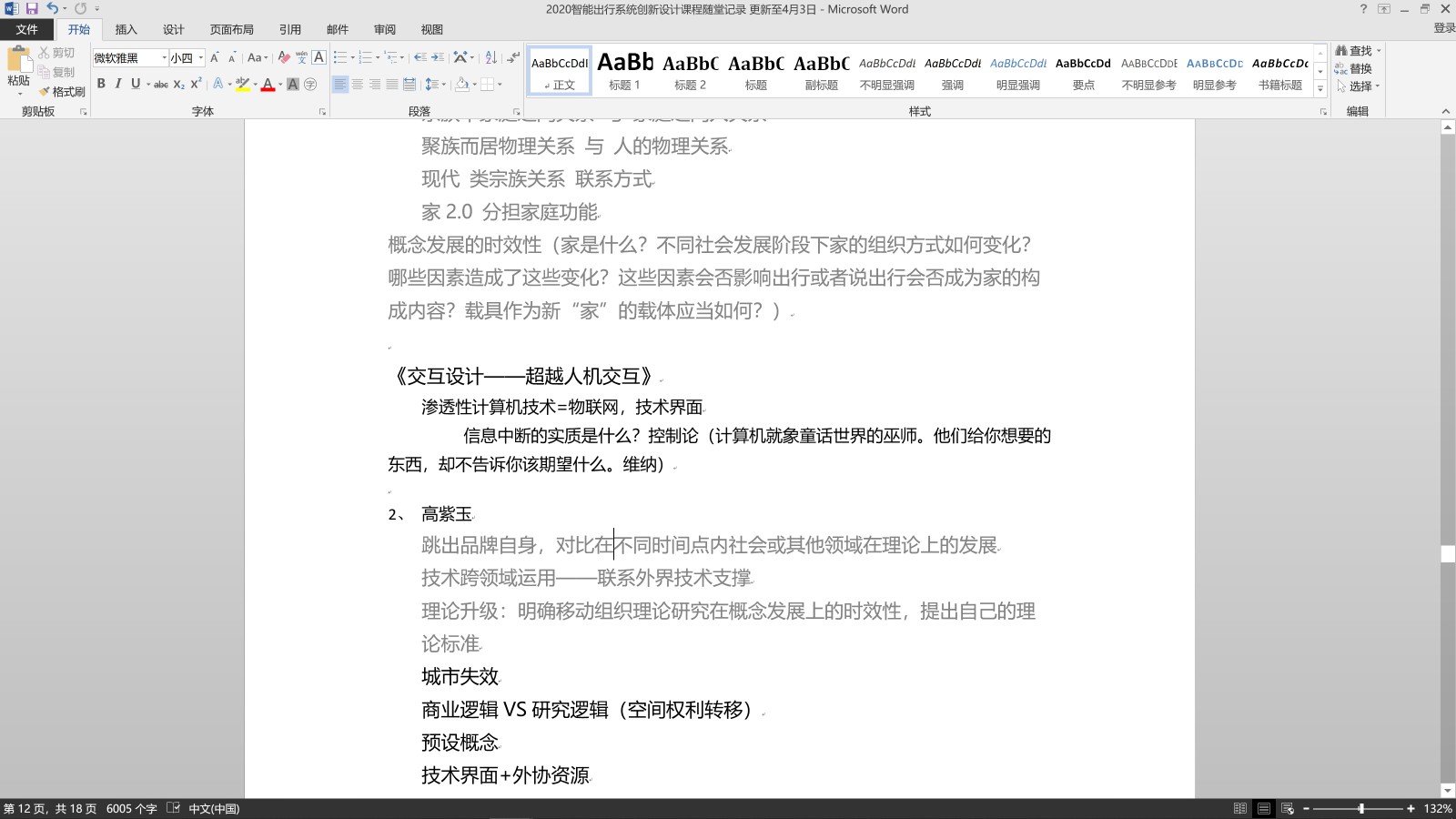
Task: Click 选择 (Select) button in editing group
Action: click(1358, 86)
